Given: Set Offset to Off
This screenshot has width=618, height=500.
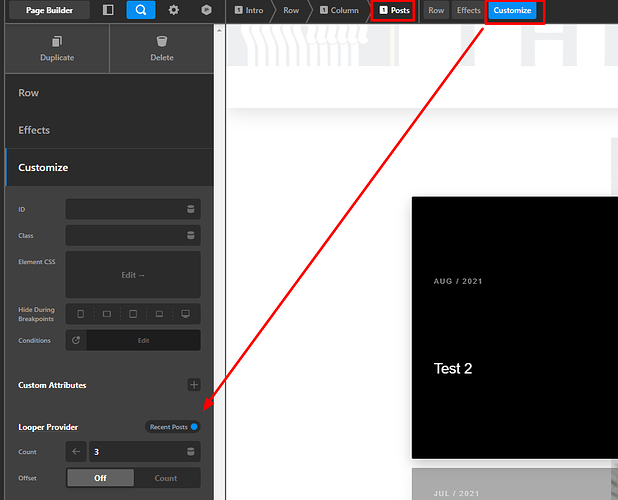Looking at the screenshot, I should tap(100, 478).
